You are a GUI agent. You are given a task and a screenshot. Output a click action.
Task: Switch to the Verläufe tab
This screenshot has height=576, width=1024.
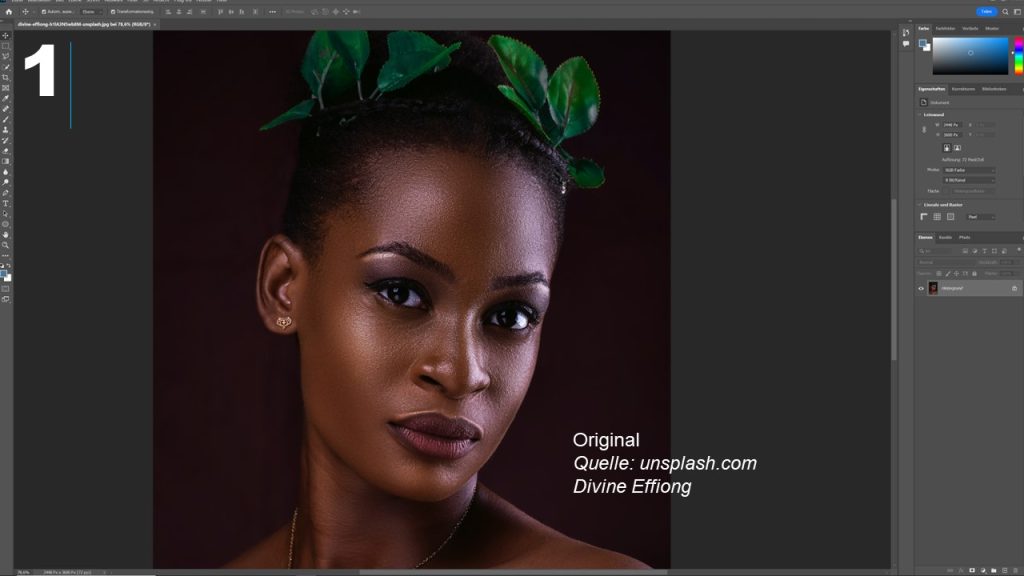[970, 29]
